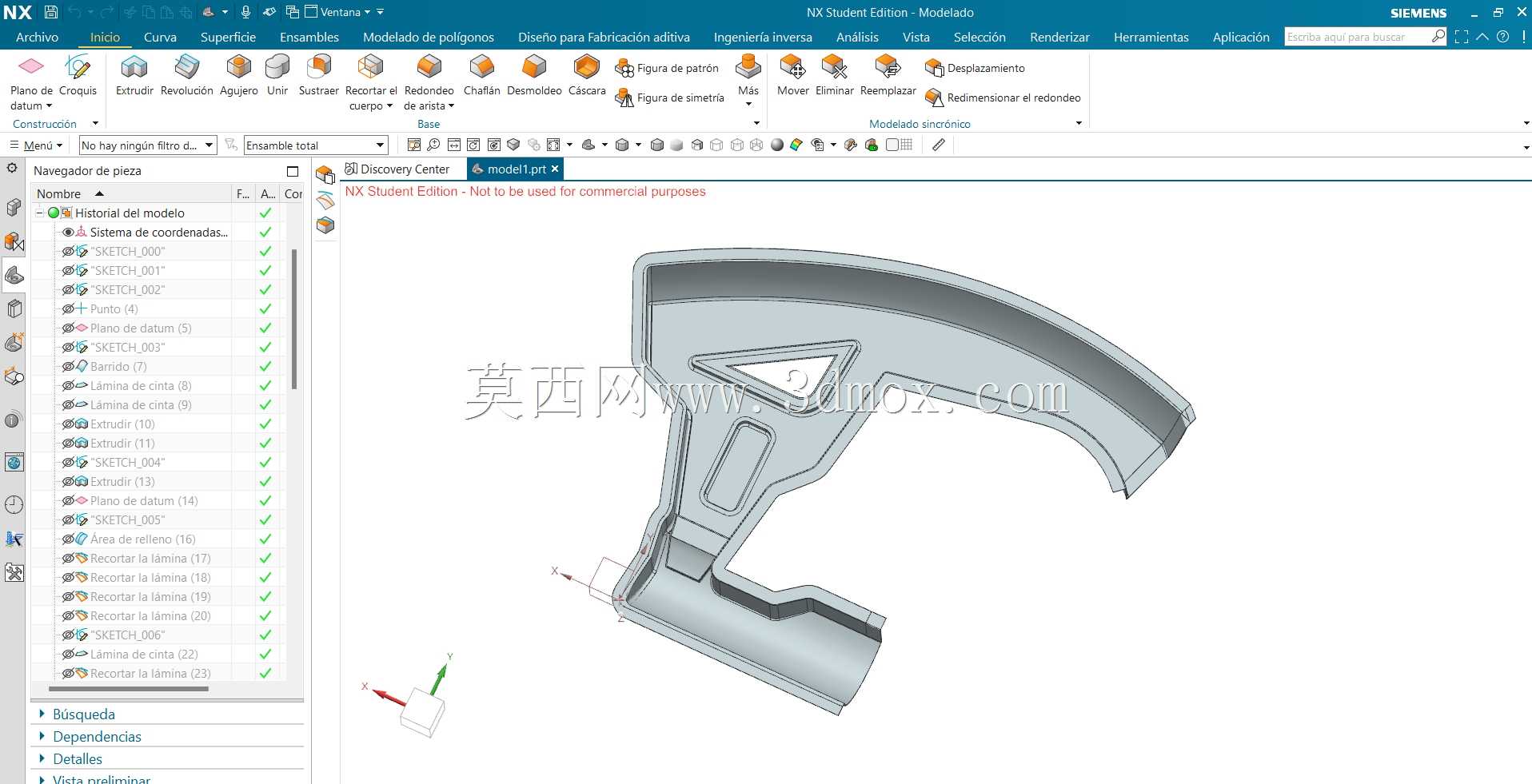
Task: Click the Agujero hole tool
Action: 238,75
